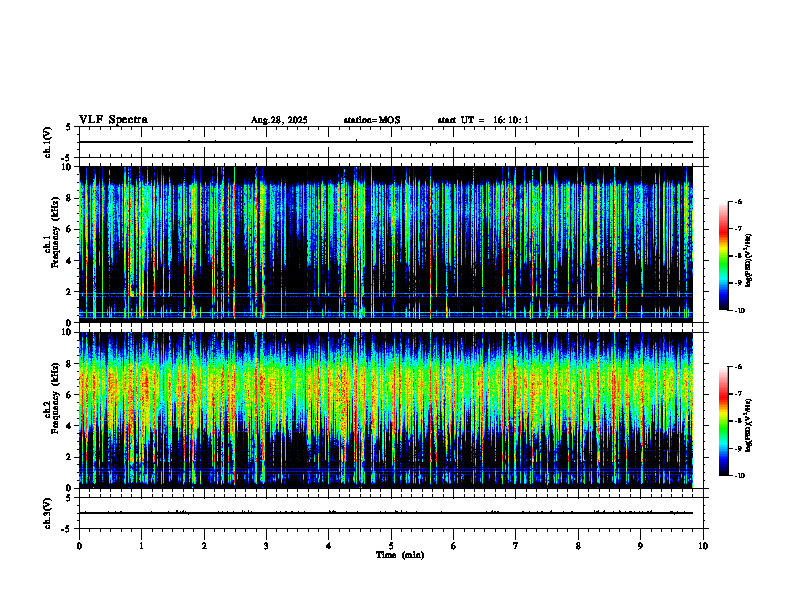Click the ch.1 colorbar "log(PSD)" label
Screen dimensions: 792x612
pyautogui.click(x=749, y=260)
